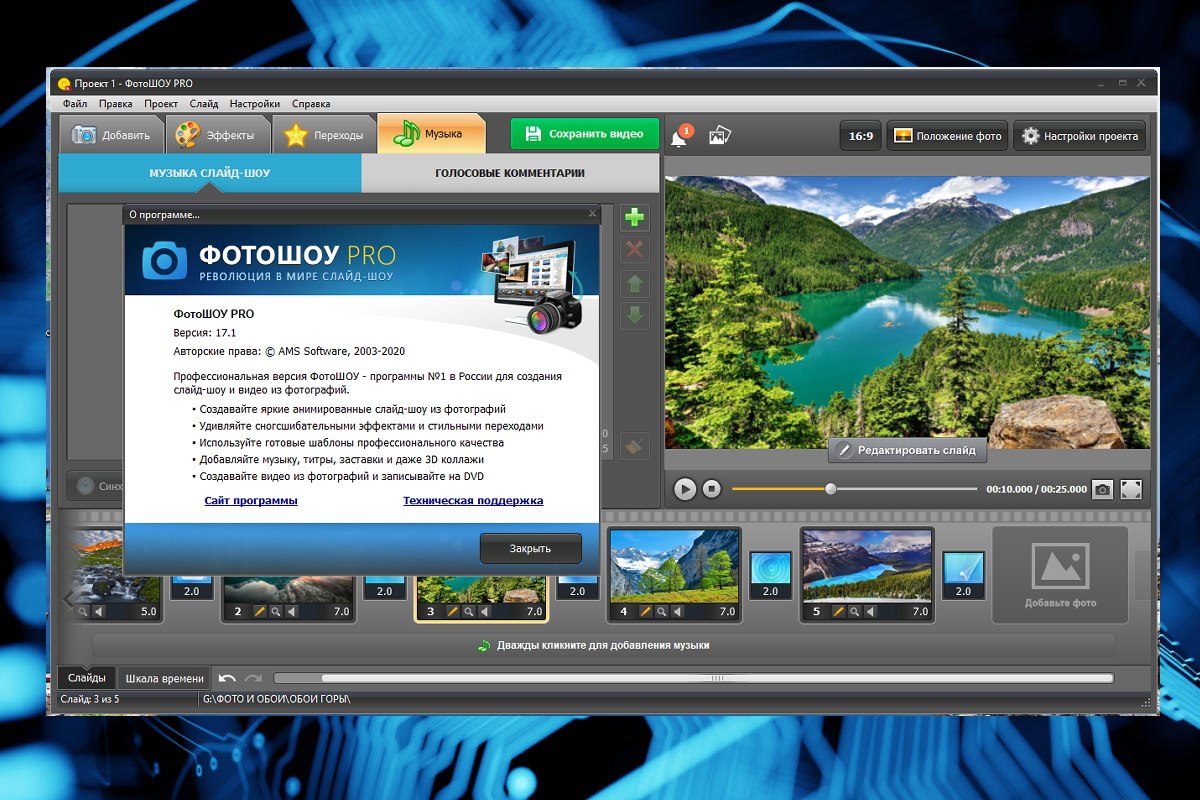Open the Правка menu
Image resolution: width=1200 pixels, height=800 pixels.
coord(116,104)
